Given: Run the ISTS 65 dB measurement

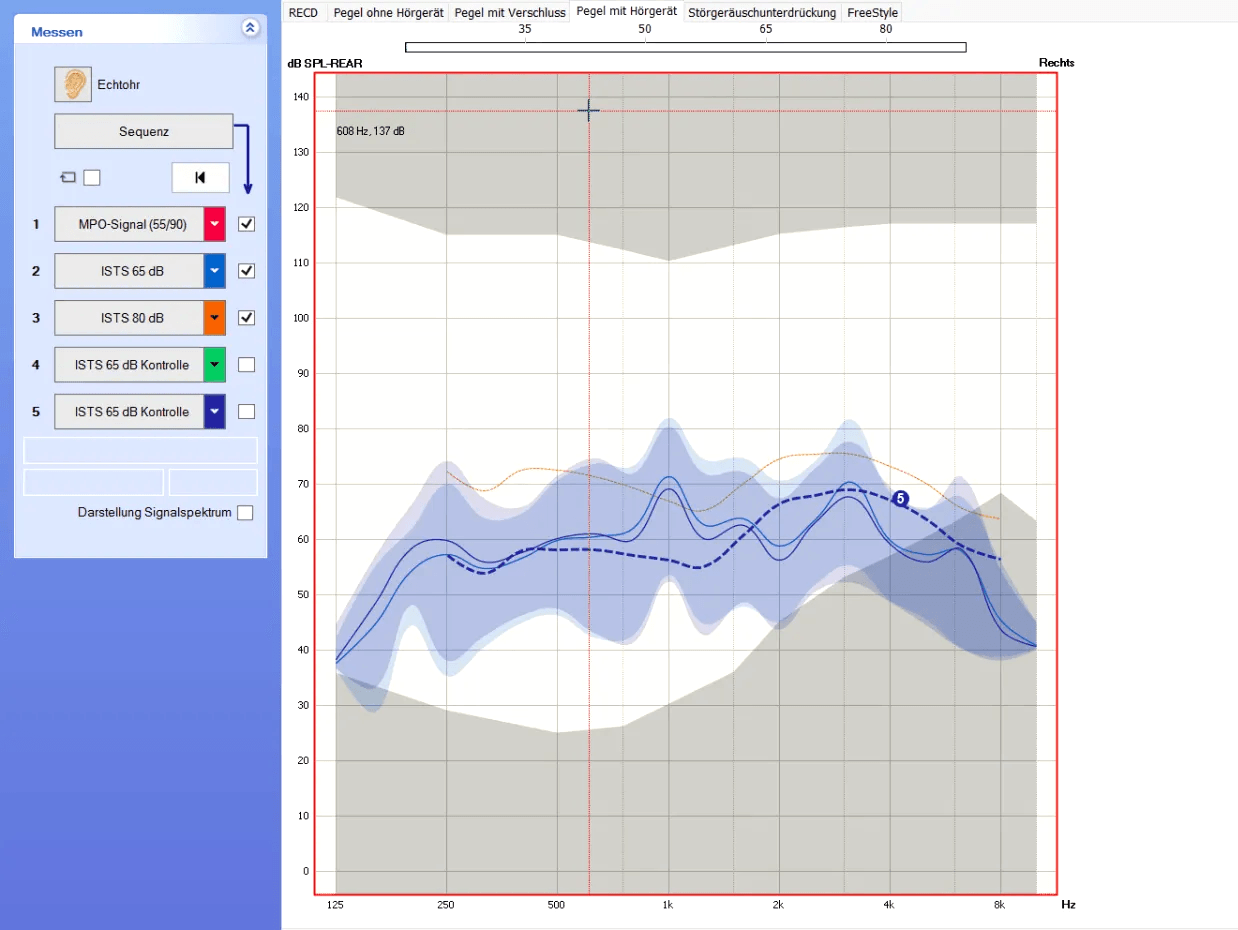Looking at the screenshot, I should pyautogui.click(x=129, y=271).
